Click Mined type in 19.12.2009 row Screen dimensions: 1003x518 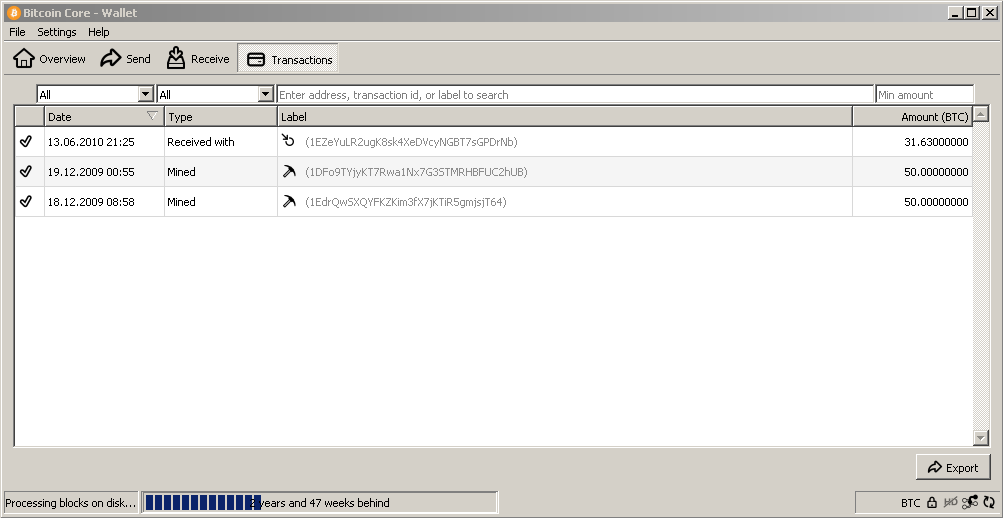coord(221,172)
